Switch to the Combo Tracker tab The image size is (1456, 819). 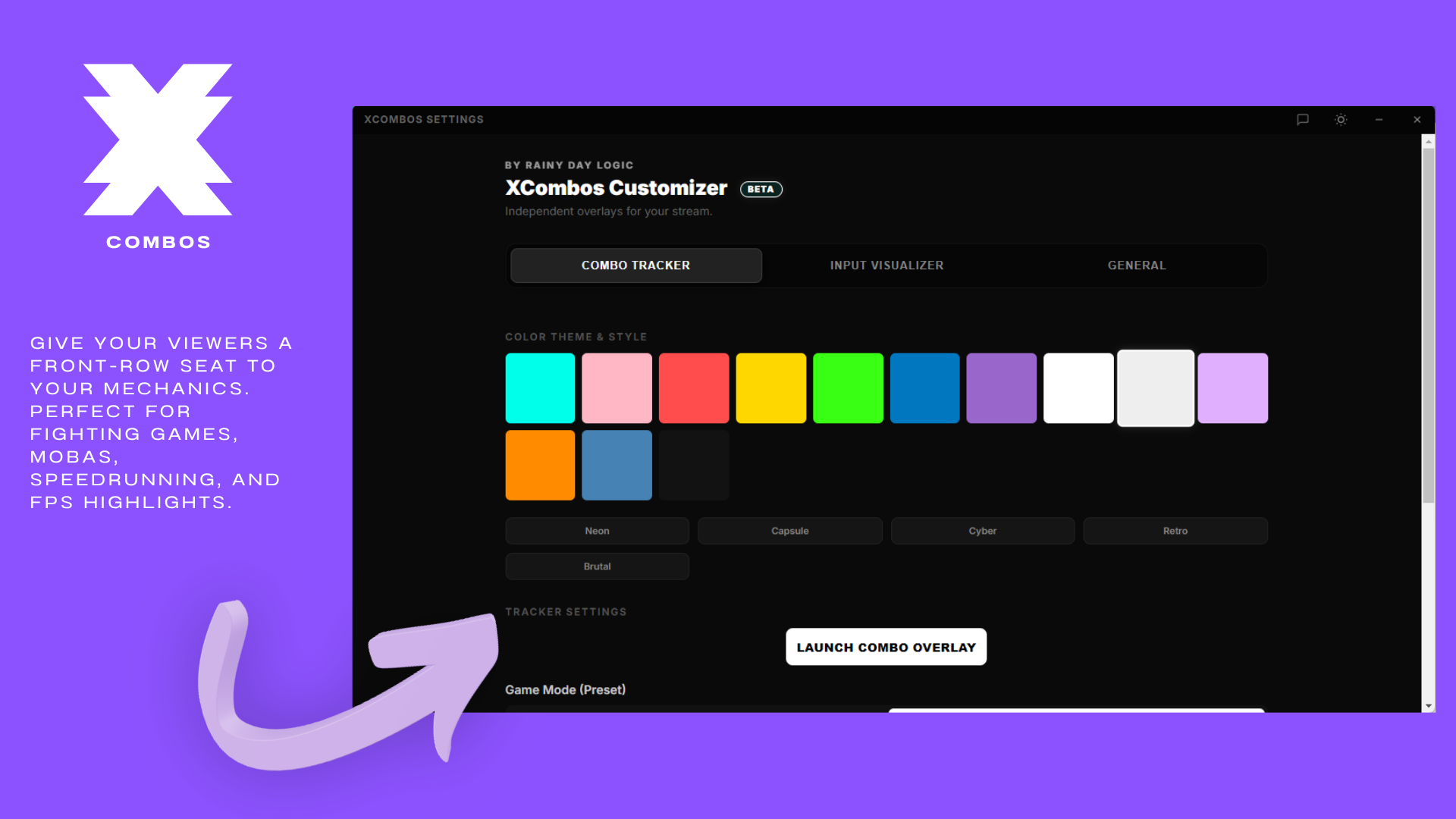[x=635, y=265]
